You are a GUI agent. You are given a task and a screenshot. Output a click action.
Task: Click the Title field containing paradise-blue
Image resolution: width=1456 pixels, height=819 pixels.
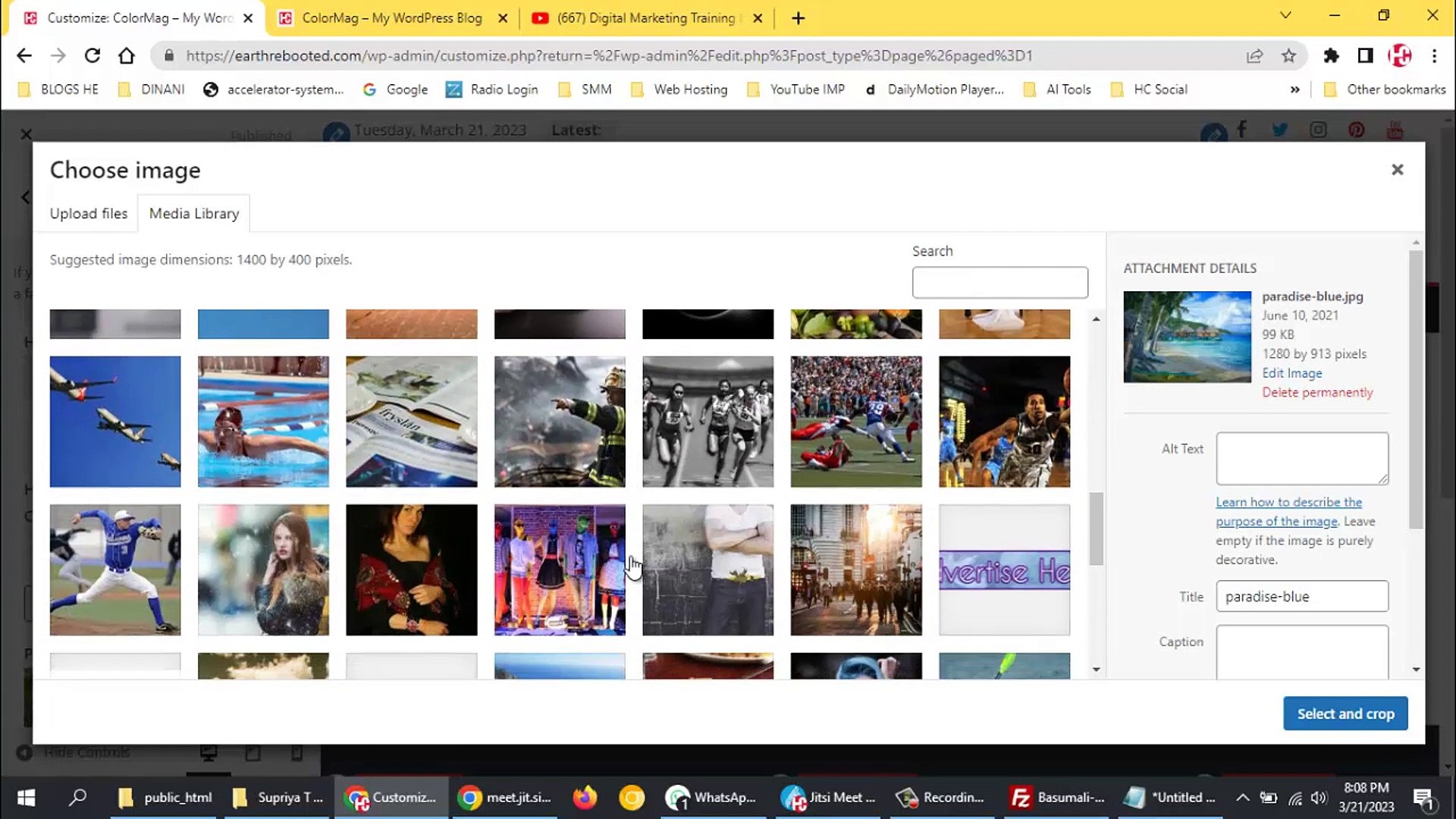point(1301,596)
